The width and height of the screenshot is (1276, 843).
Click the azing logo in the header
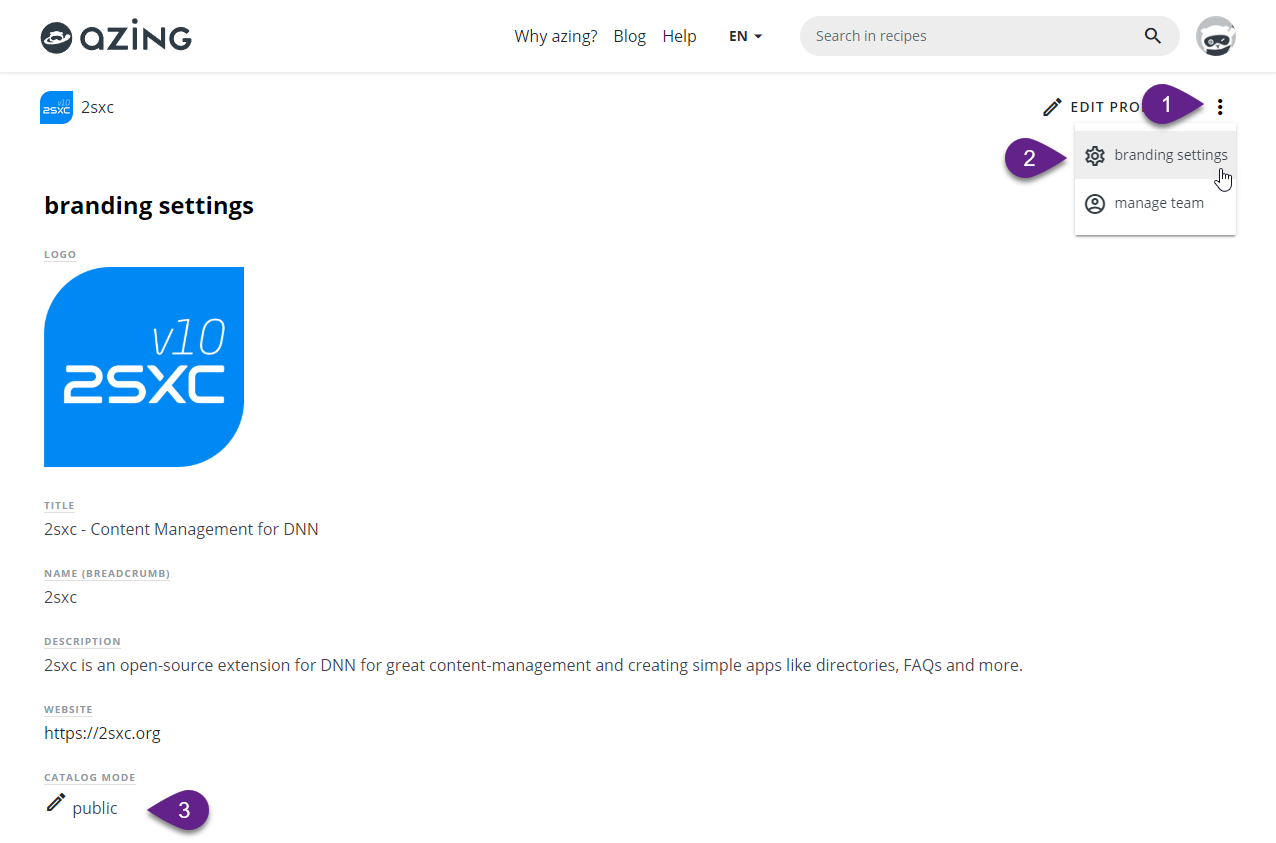(x=116, y=37)
